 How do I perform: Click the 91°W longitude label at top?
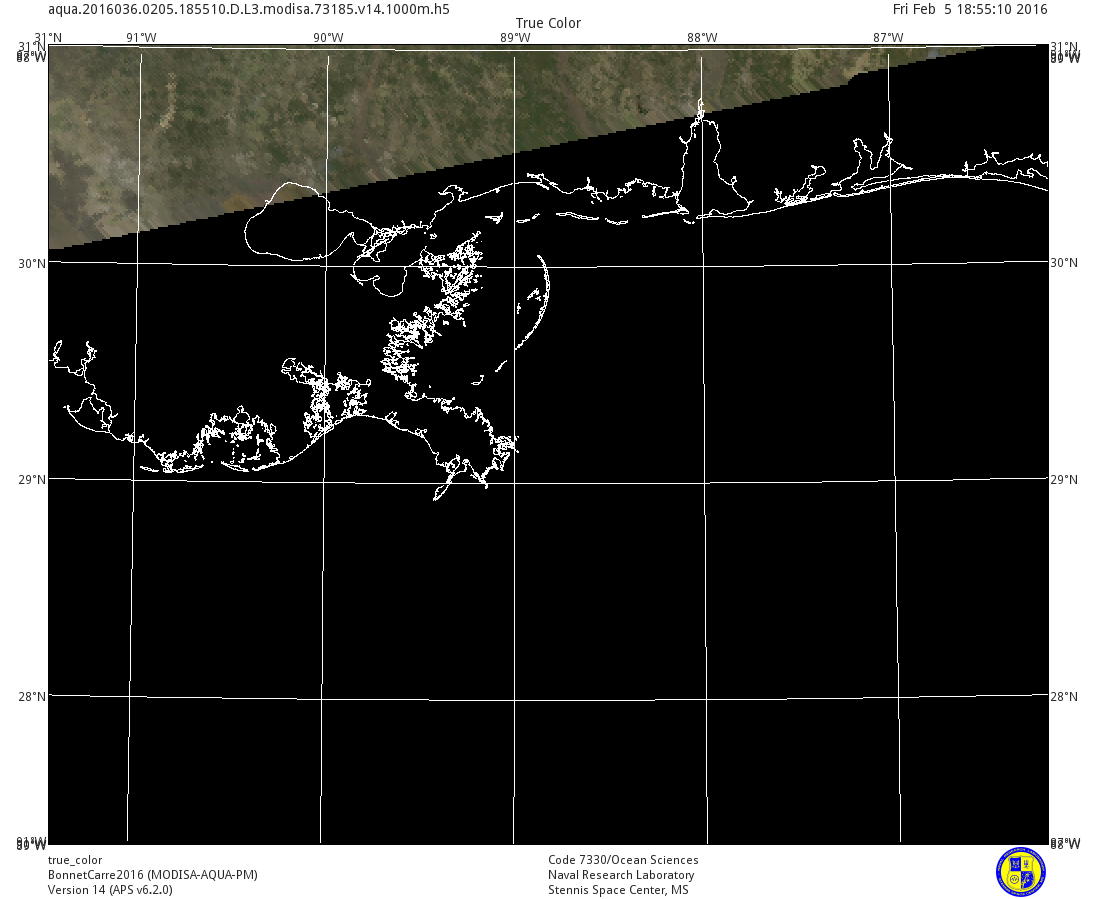pos(141,38)
